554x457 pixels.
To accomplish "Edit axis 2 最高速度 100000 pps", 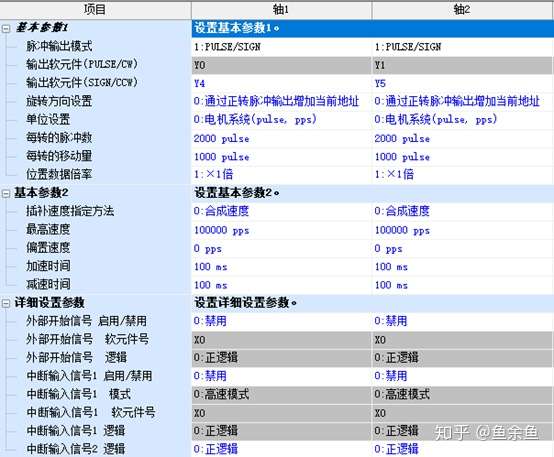I will pyautogui.click(x=462, y=230).
